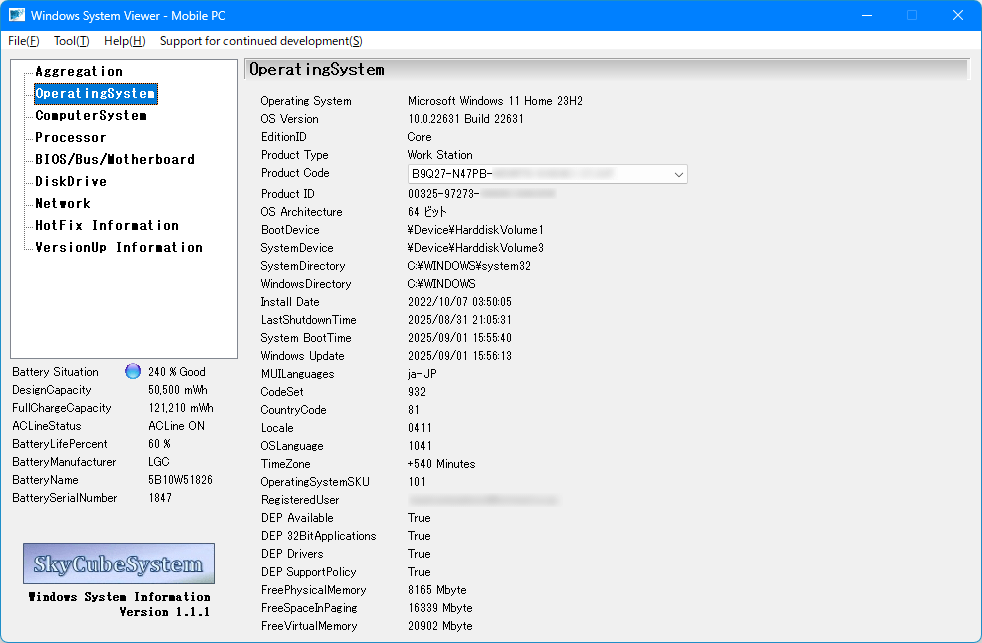Click BootDevice value ending HarddiskVolume1
Viewport: 982px width, 643px height.
(x=476, y=230)
